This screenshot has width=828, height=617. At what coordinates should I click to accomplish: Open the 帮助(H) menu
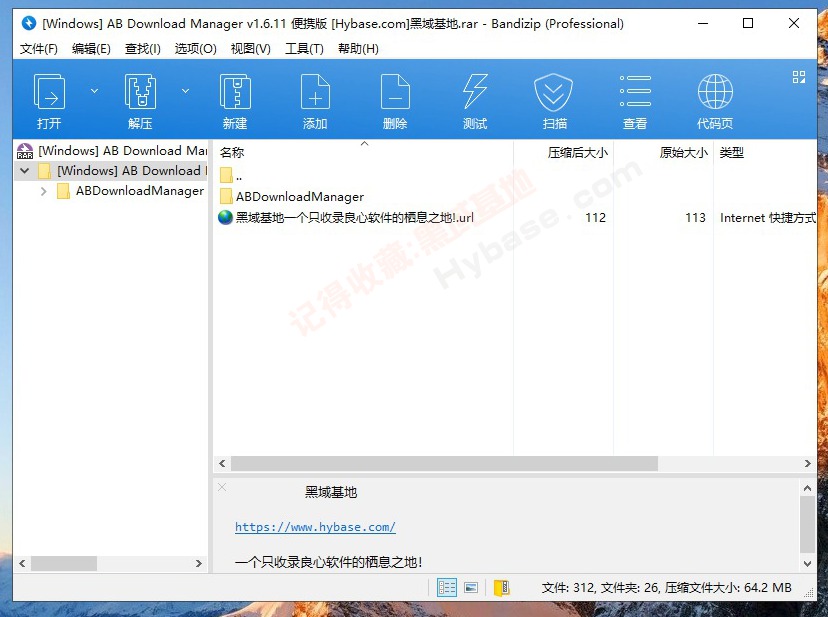[x=358, y=49]
